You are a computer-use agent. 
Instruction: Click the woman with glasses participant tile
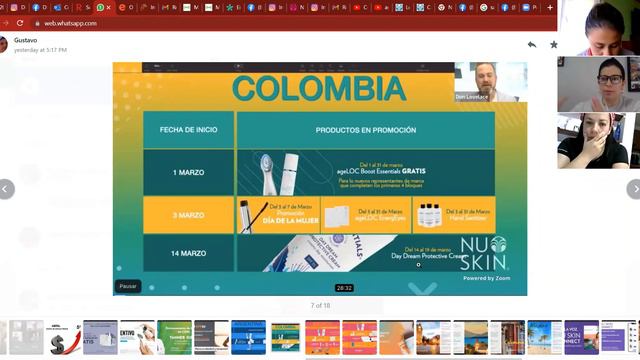598,84
